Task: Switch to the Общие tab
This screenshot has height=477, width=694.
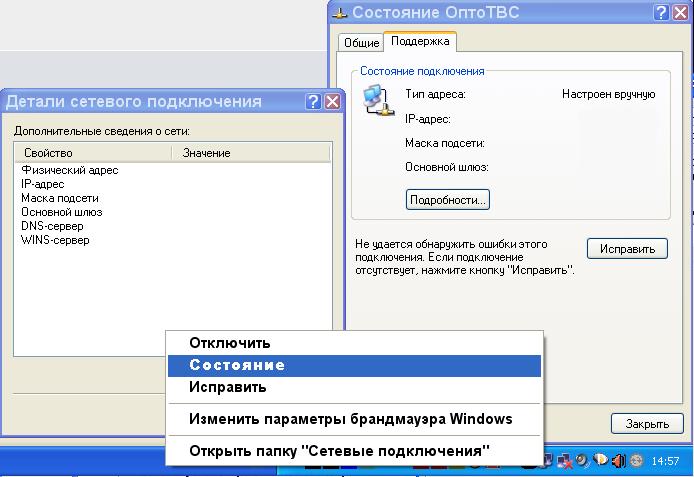Action: tap(361, 43)
